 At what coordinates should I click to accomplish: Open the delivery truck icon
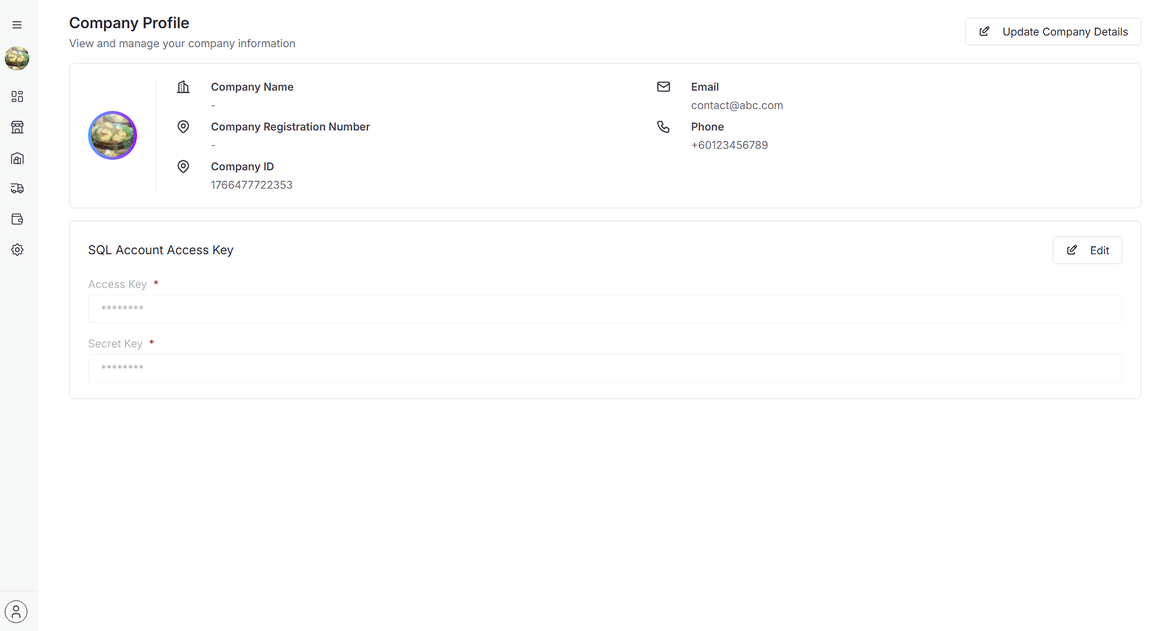pyautogui.click(x=17, y=188)
